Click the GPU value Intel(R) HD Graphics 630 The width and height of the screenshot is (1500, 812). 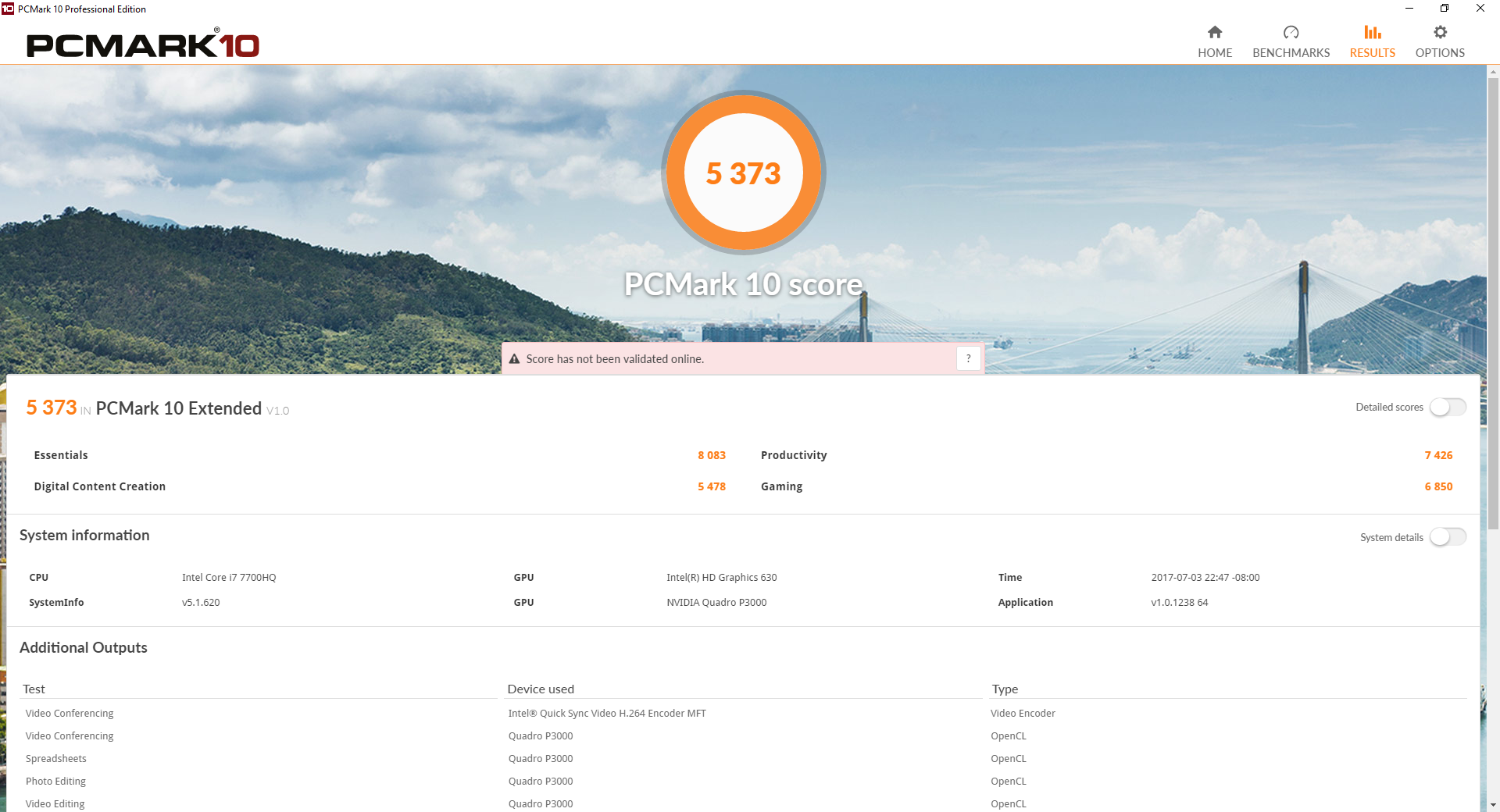721,578
